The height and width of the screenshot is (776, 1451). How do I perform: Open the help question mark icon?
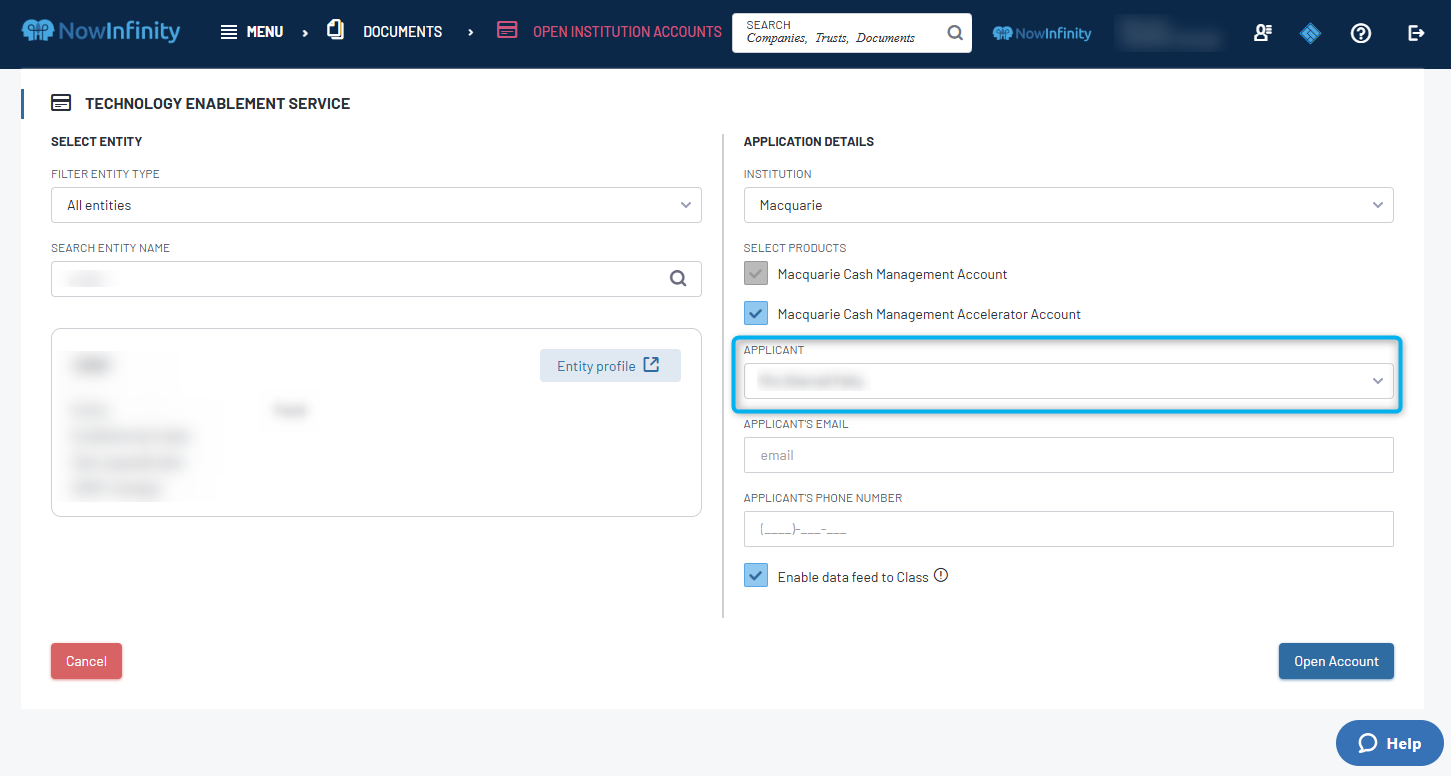click(1360, 33)
